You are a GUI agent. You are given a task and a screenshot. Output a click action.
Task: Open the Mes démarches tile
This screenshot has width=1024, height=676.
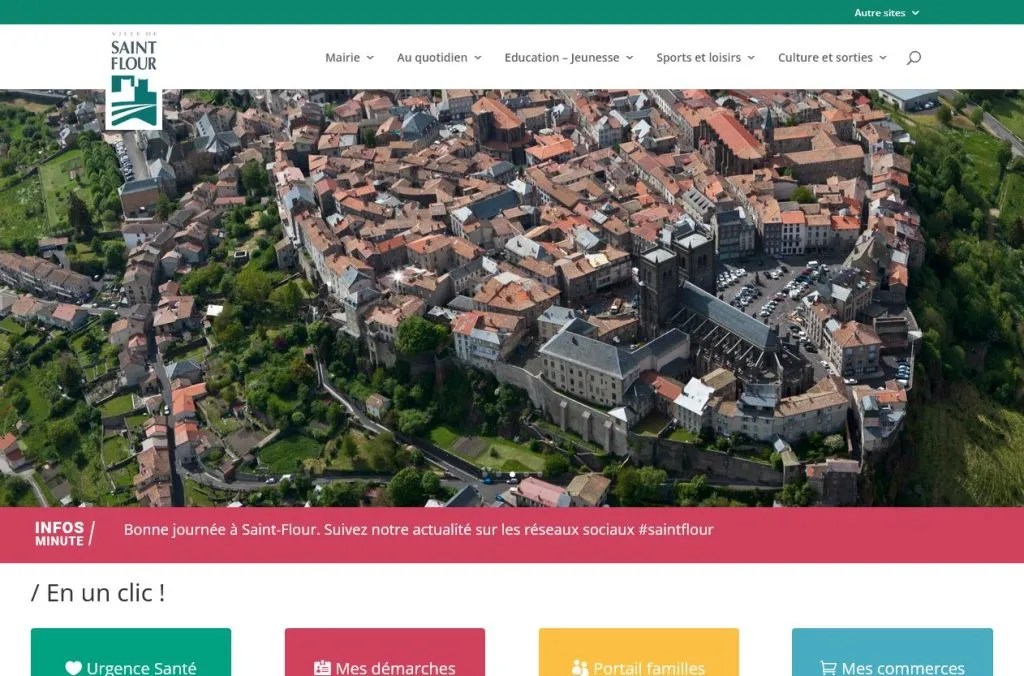385,652
